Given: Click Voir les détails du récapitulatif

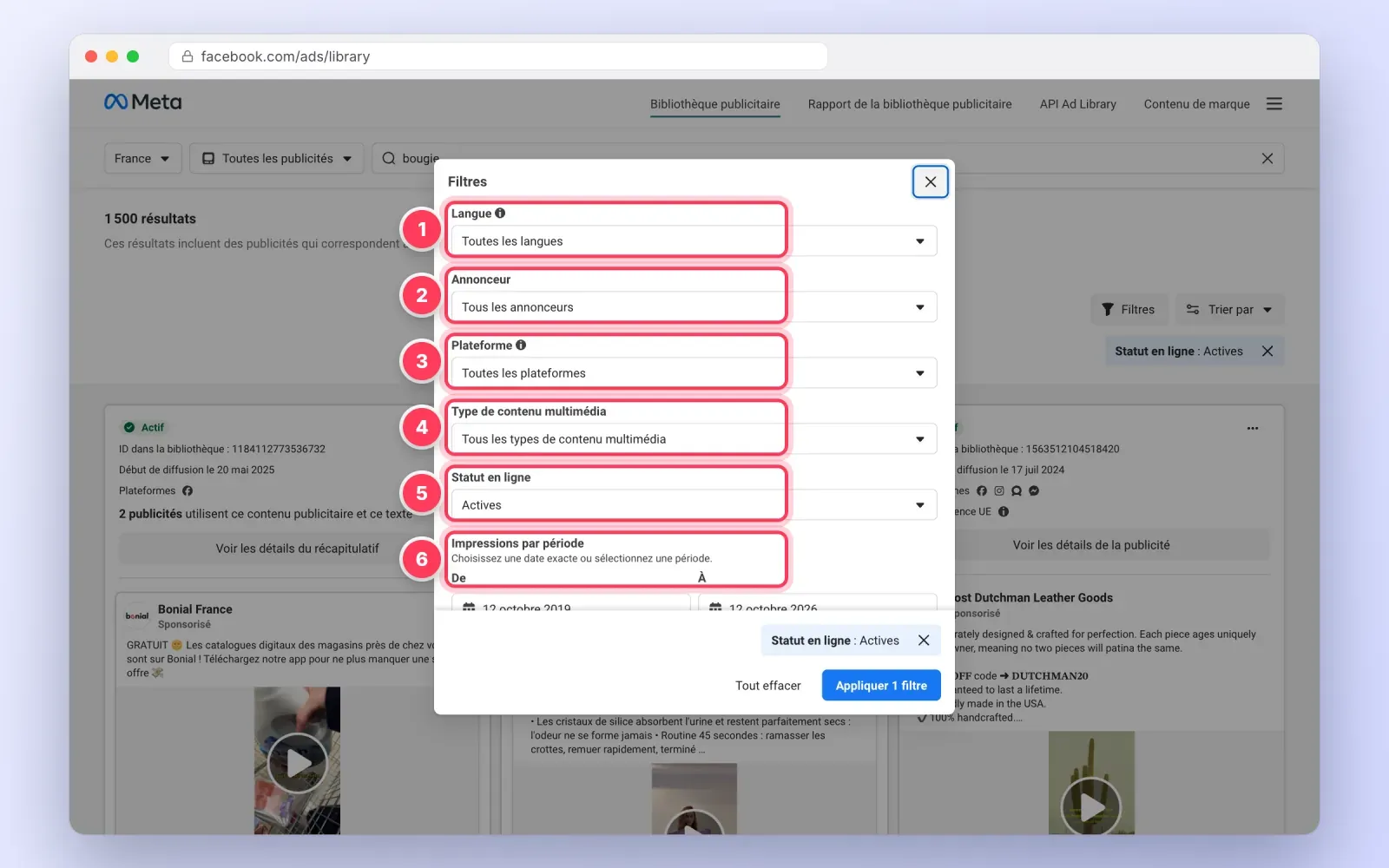Looking at the screenshot, I should pyautogui.click(x=298, y=549).
